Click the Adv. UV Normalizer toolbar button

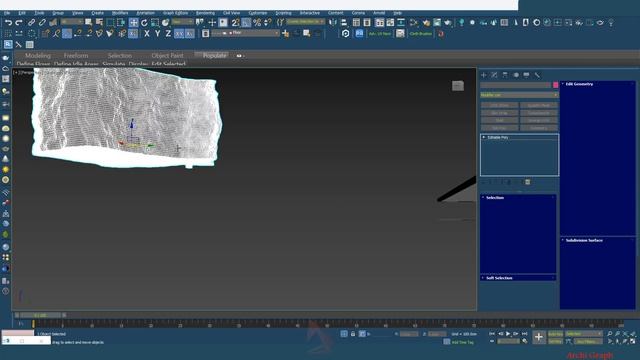pos(380,34)
